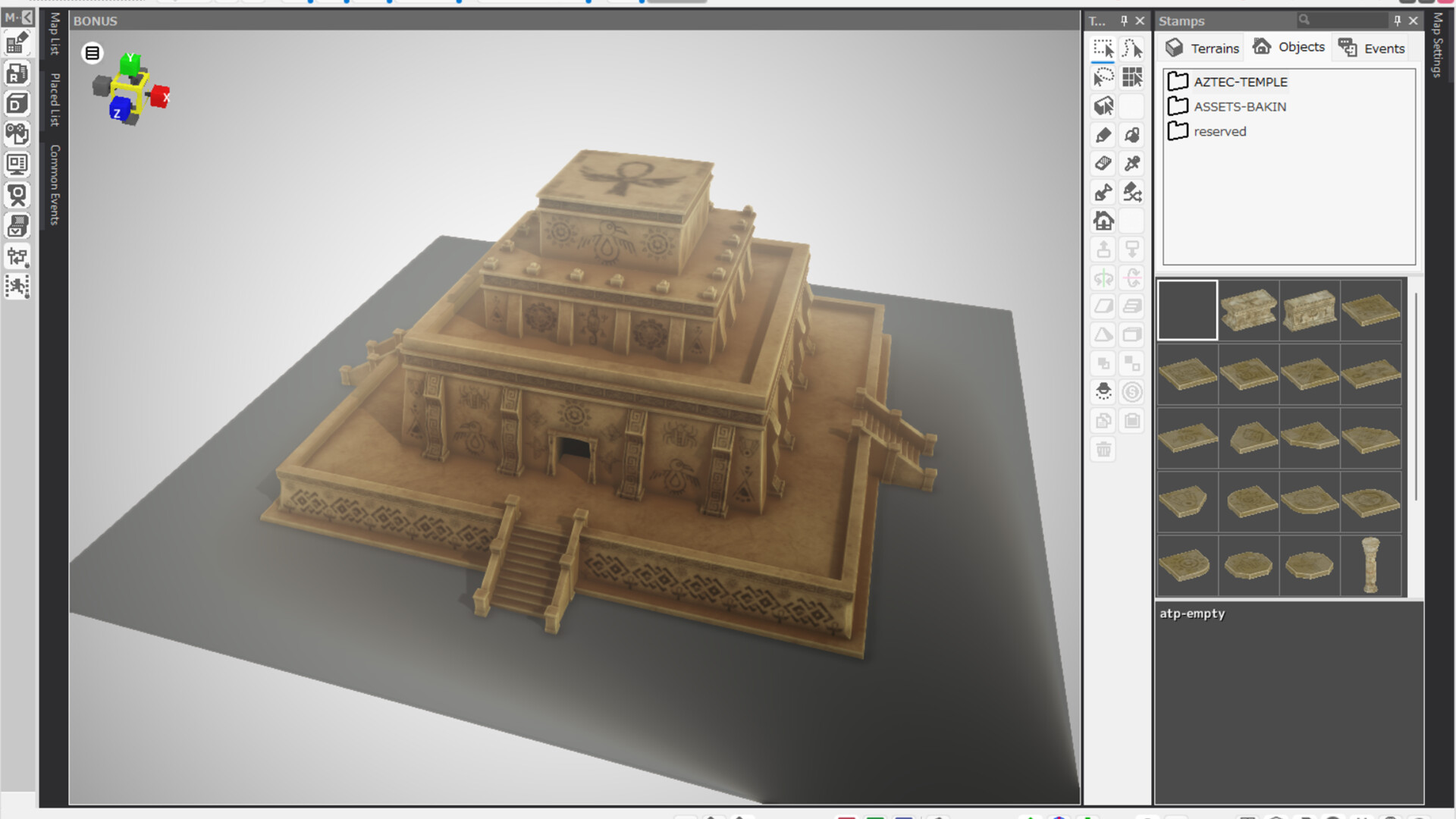The height and width of the screenshot is (819, 1456).
Task: Expand the reserved folder
Action: click(1219, 131)
